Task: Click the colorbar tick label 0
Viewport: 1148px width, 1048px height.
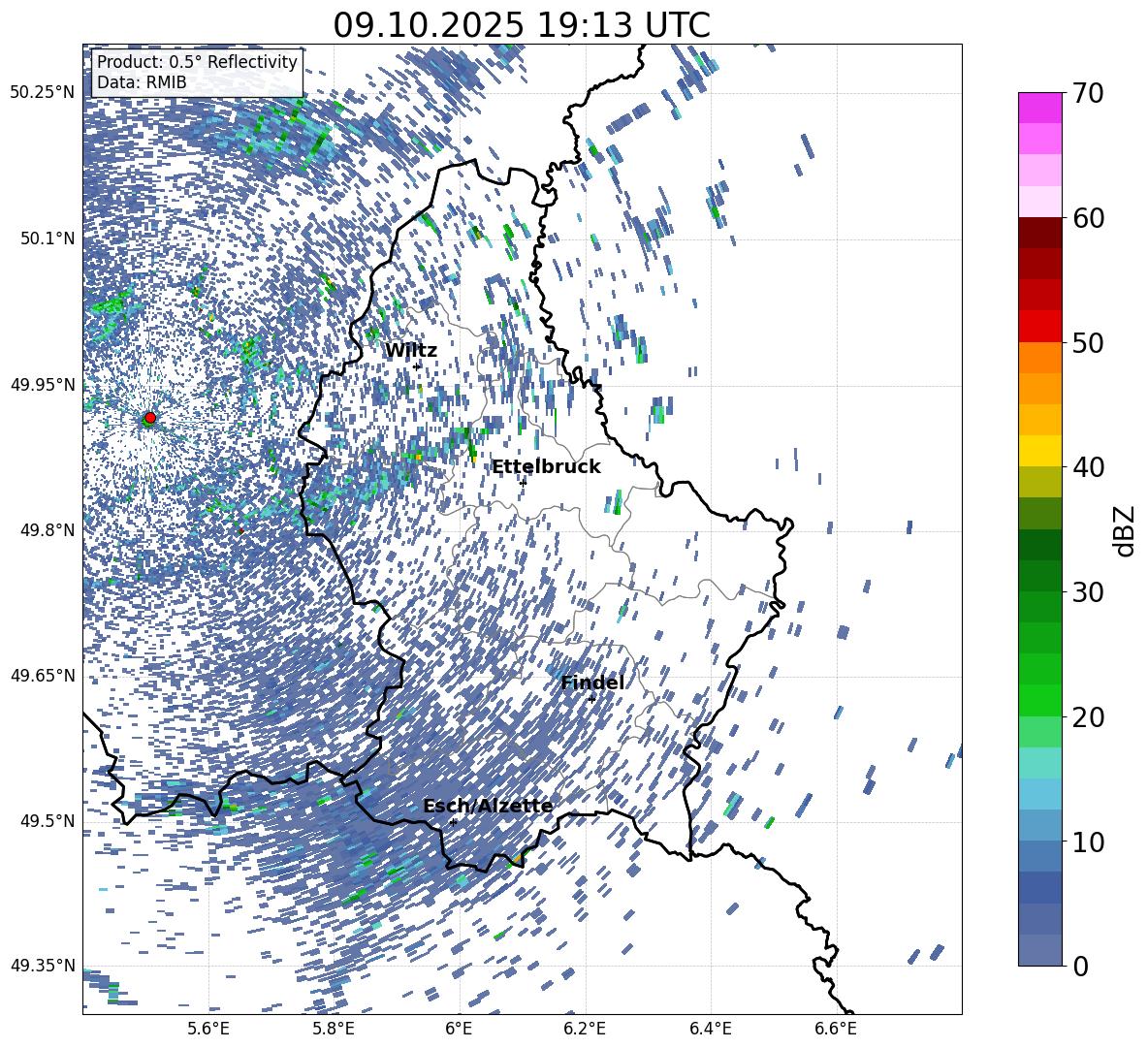Action: [1079, 966]
